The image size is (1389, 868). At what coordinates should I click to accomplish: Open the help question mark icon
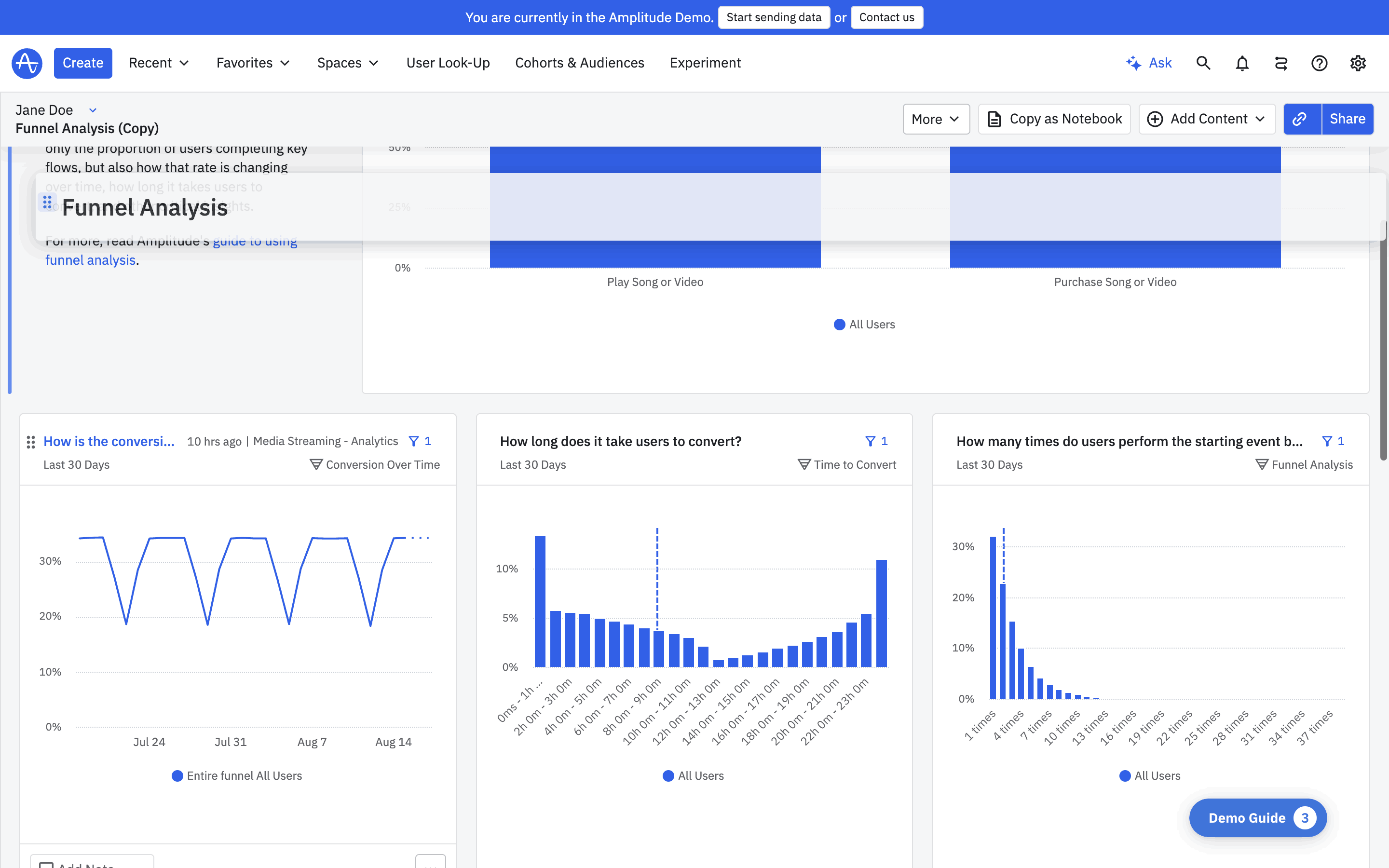click(x=1319, y=63)
